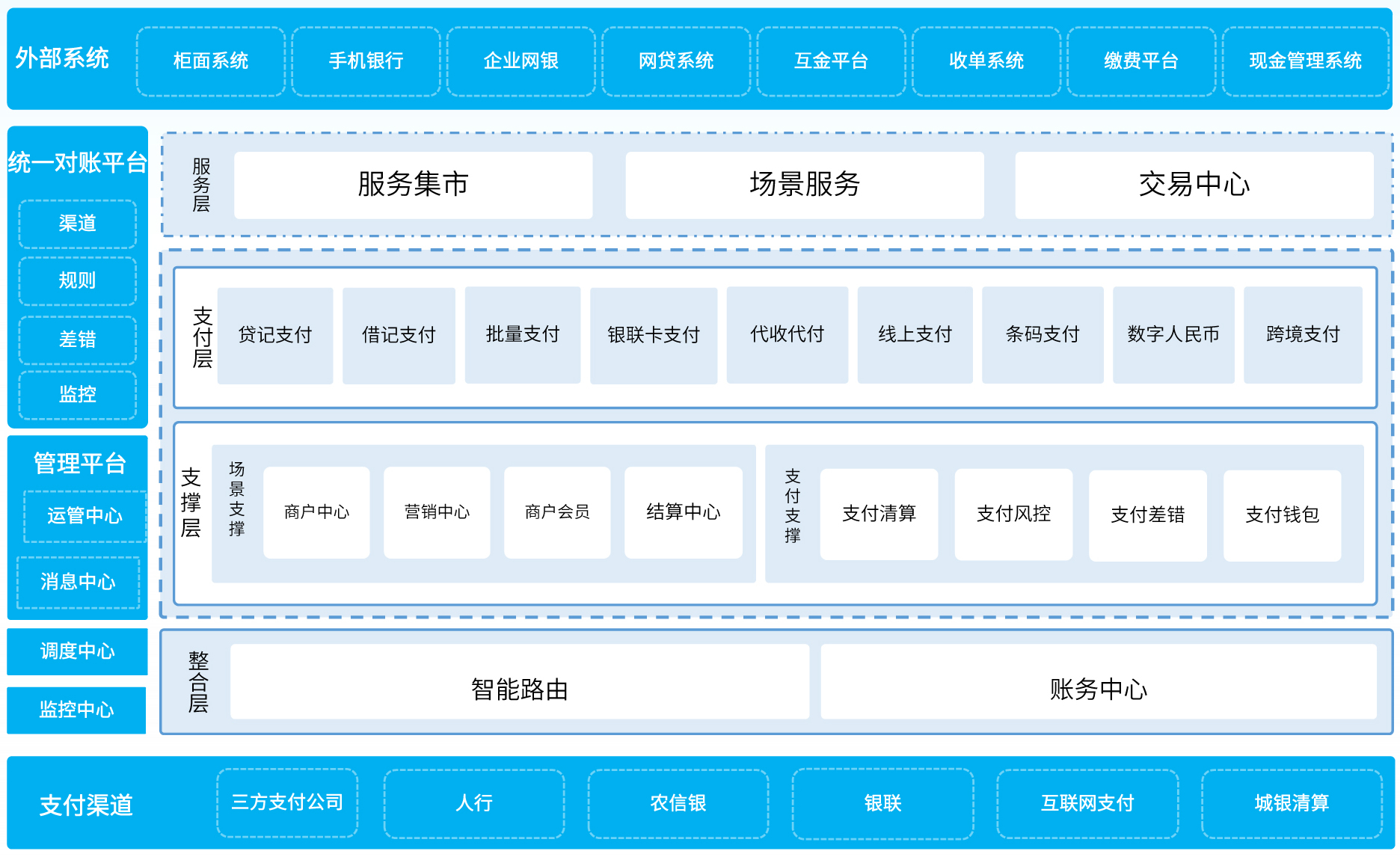Open the 运管中心 under 管理平台
Screen dimensions: 1400x857
(x=82, y=516)
